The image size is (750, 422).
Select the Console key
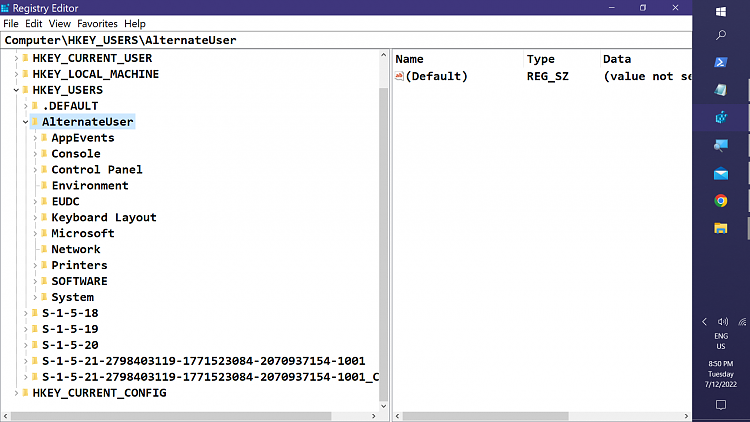[x=76, y=154]
